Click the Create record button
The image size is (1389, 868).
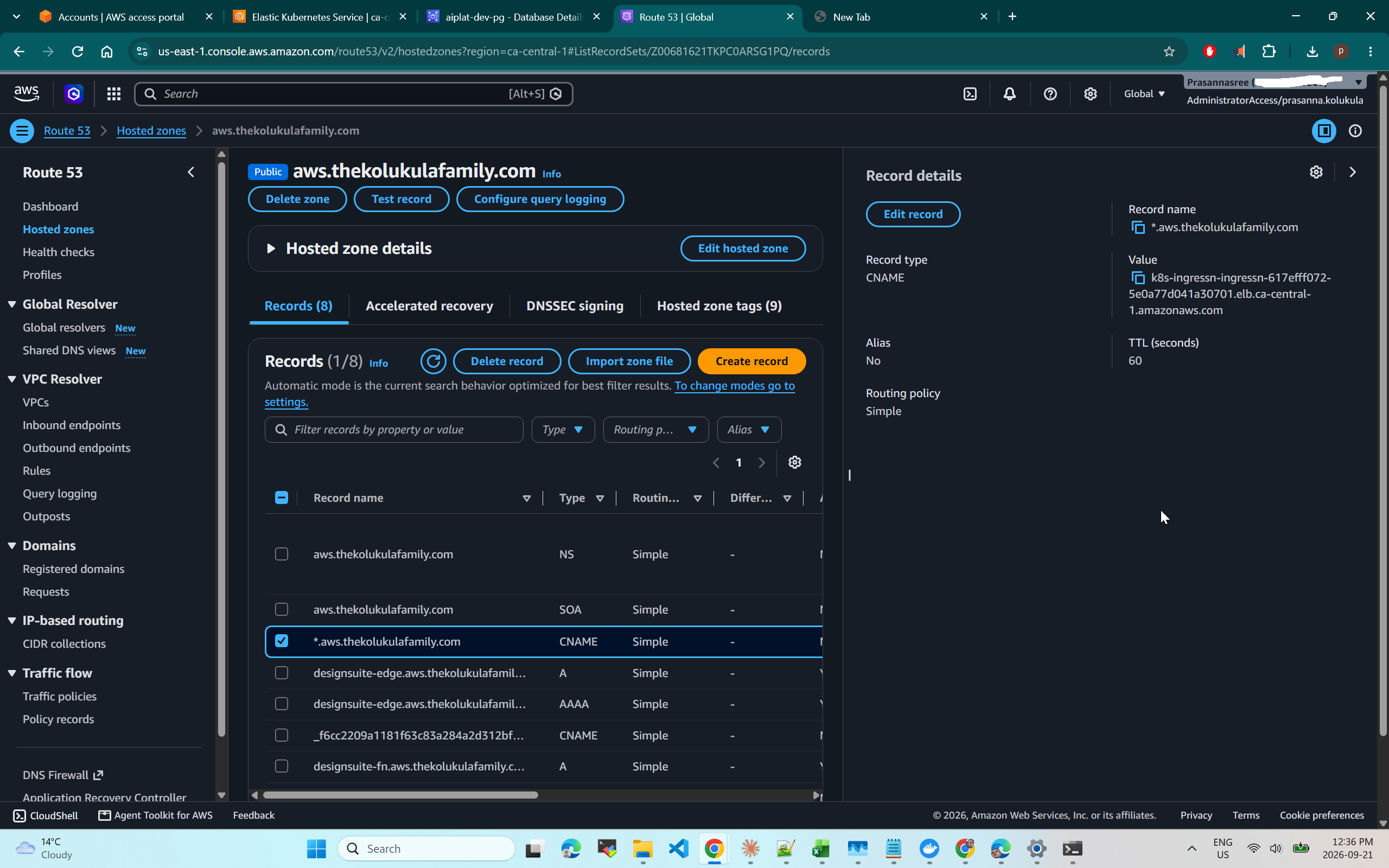pyautogui.click(x=752, y=361)
